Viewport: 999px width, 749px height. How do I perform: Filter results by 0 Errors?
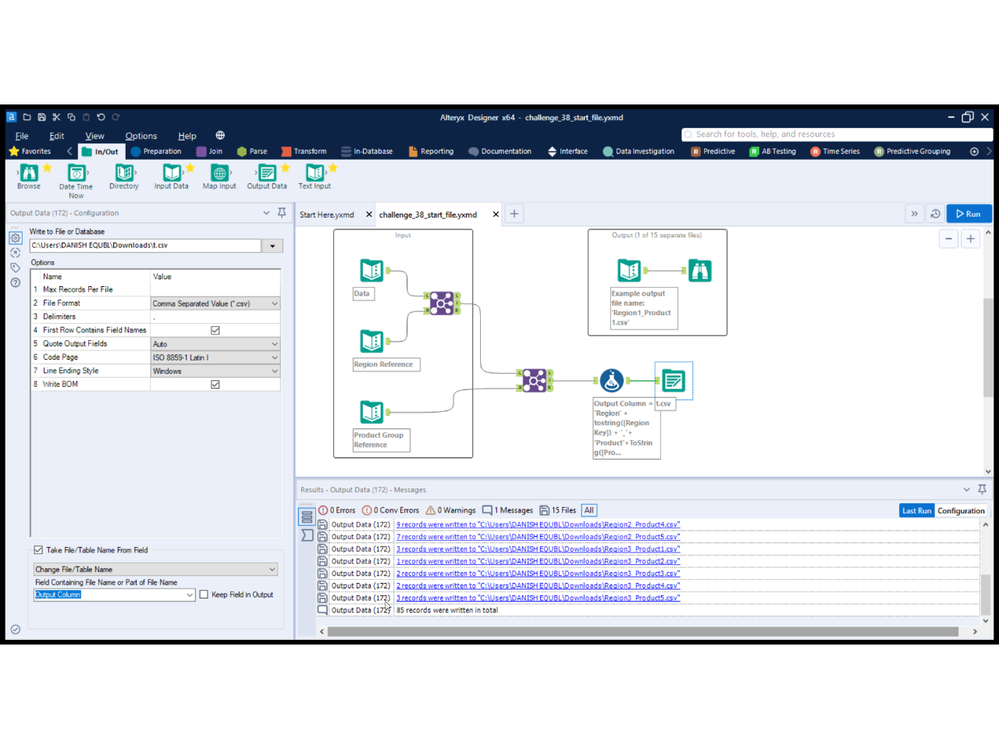pos(337,510)
